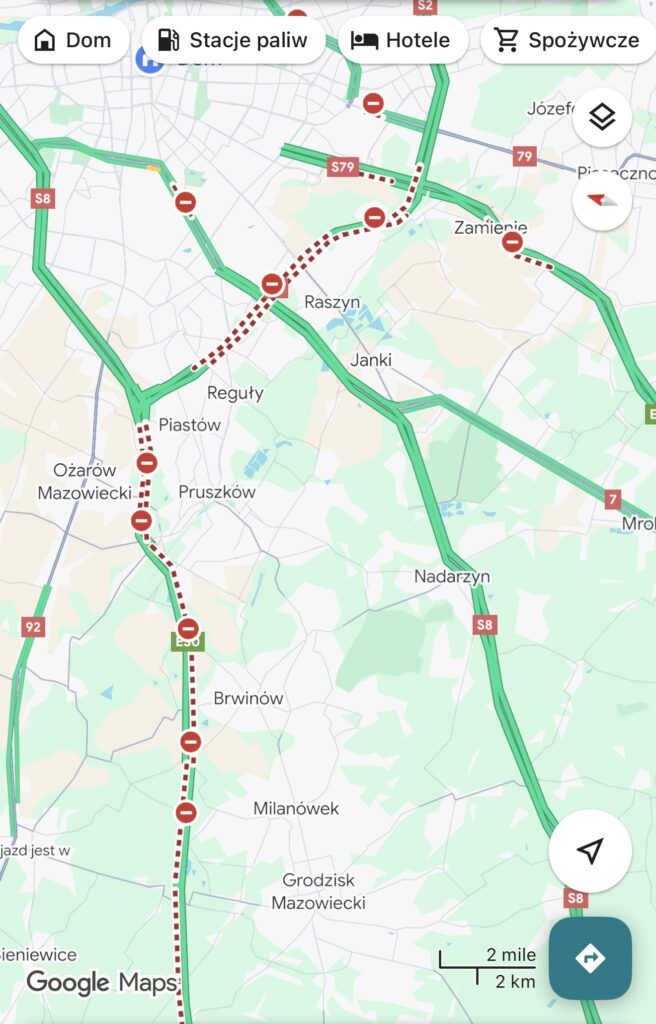Tap the Grodzisk Mazowiecki label
Screen dimensions: 656x1024
coord(318,891)
